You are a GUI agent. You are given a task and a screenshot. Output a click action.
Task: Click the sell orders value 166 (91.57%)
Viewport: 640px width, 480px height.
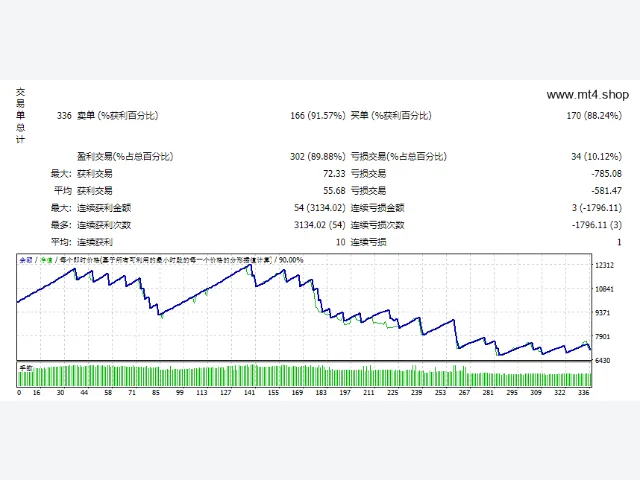[x=318, y=116]
